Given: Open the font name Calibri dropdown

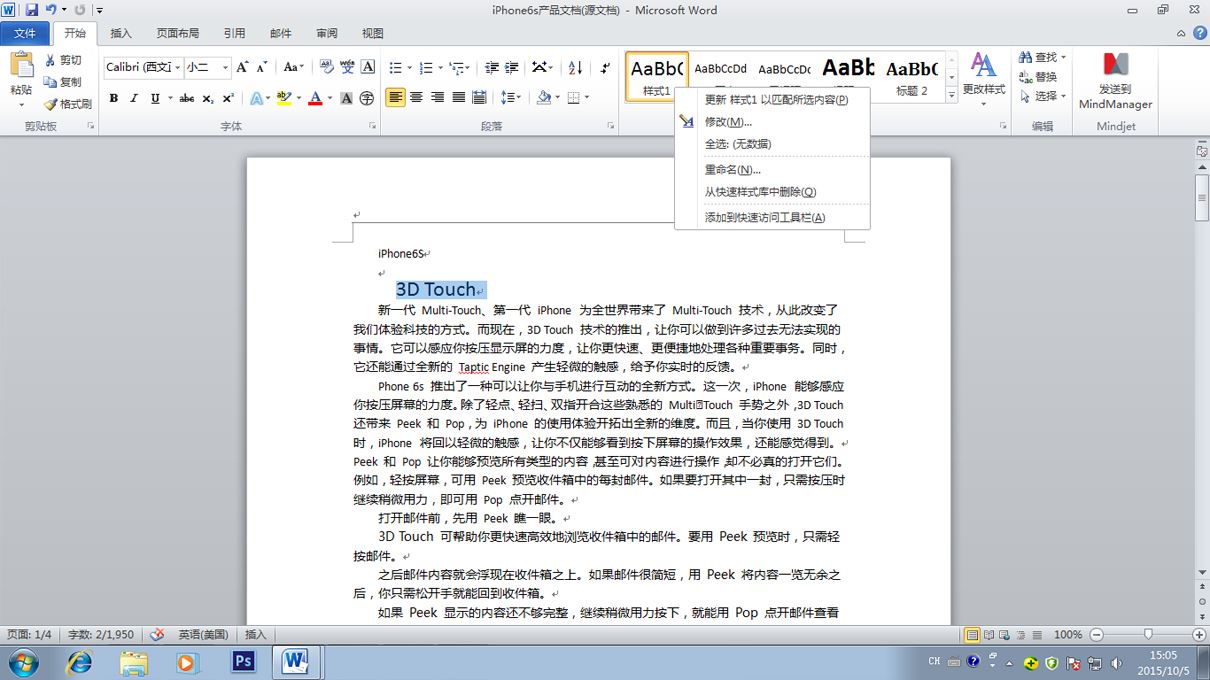Looking at the screenshot, I should pyautogui.click(x=177, y=67).
